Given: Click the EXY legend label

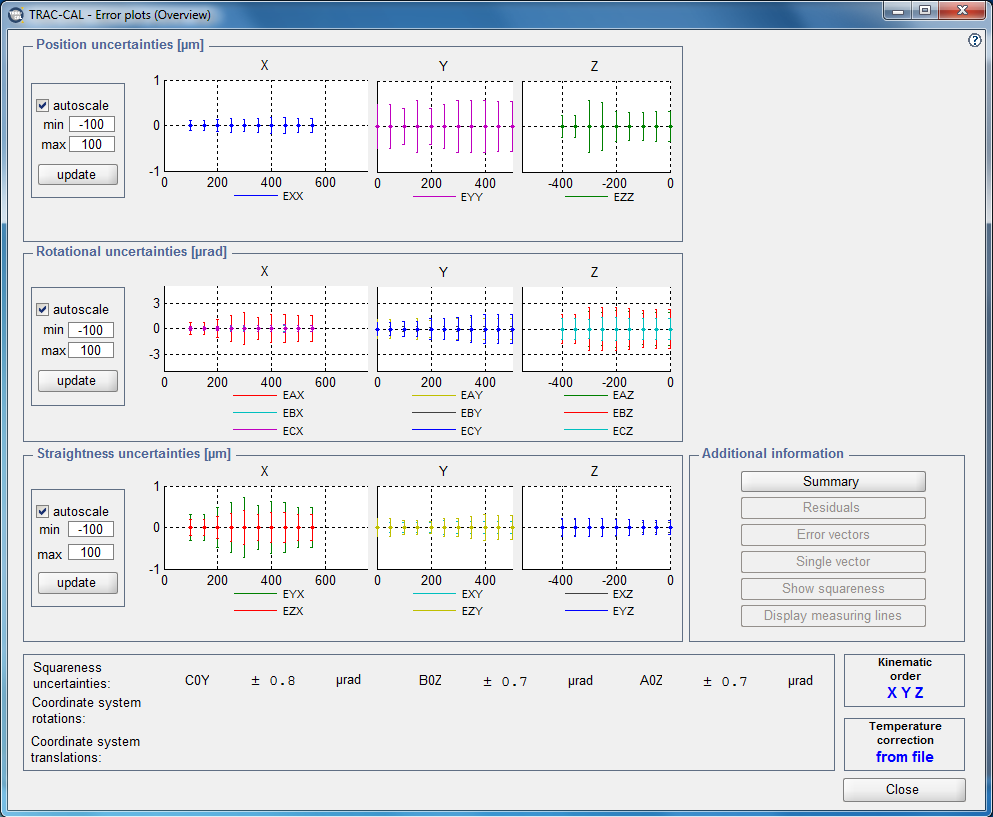Looking at the screenshot, I should coord(472,594).
